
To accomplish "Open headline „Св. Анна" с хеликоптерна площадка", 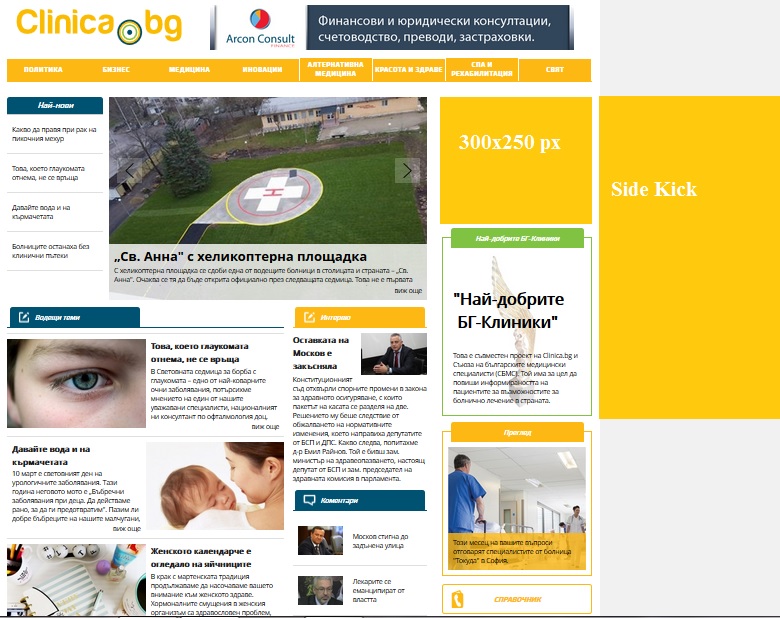I will point(240,256).
